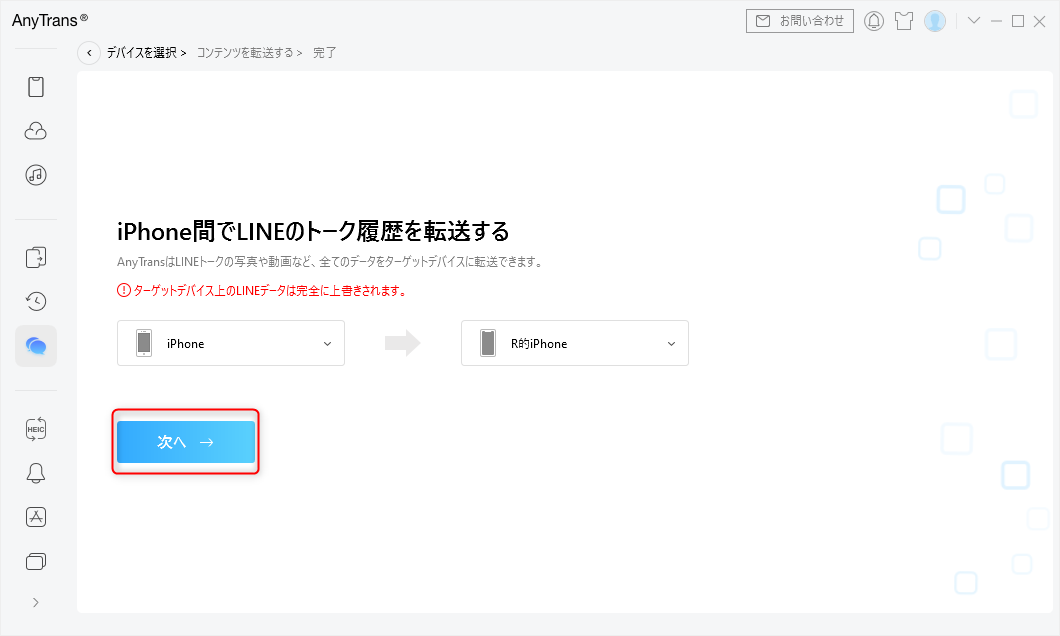Open target device R的iPhone dropdown
1060x636 pixels.
pyautogui.click(x=575, y=343)
